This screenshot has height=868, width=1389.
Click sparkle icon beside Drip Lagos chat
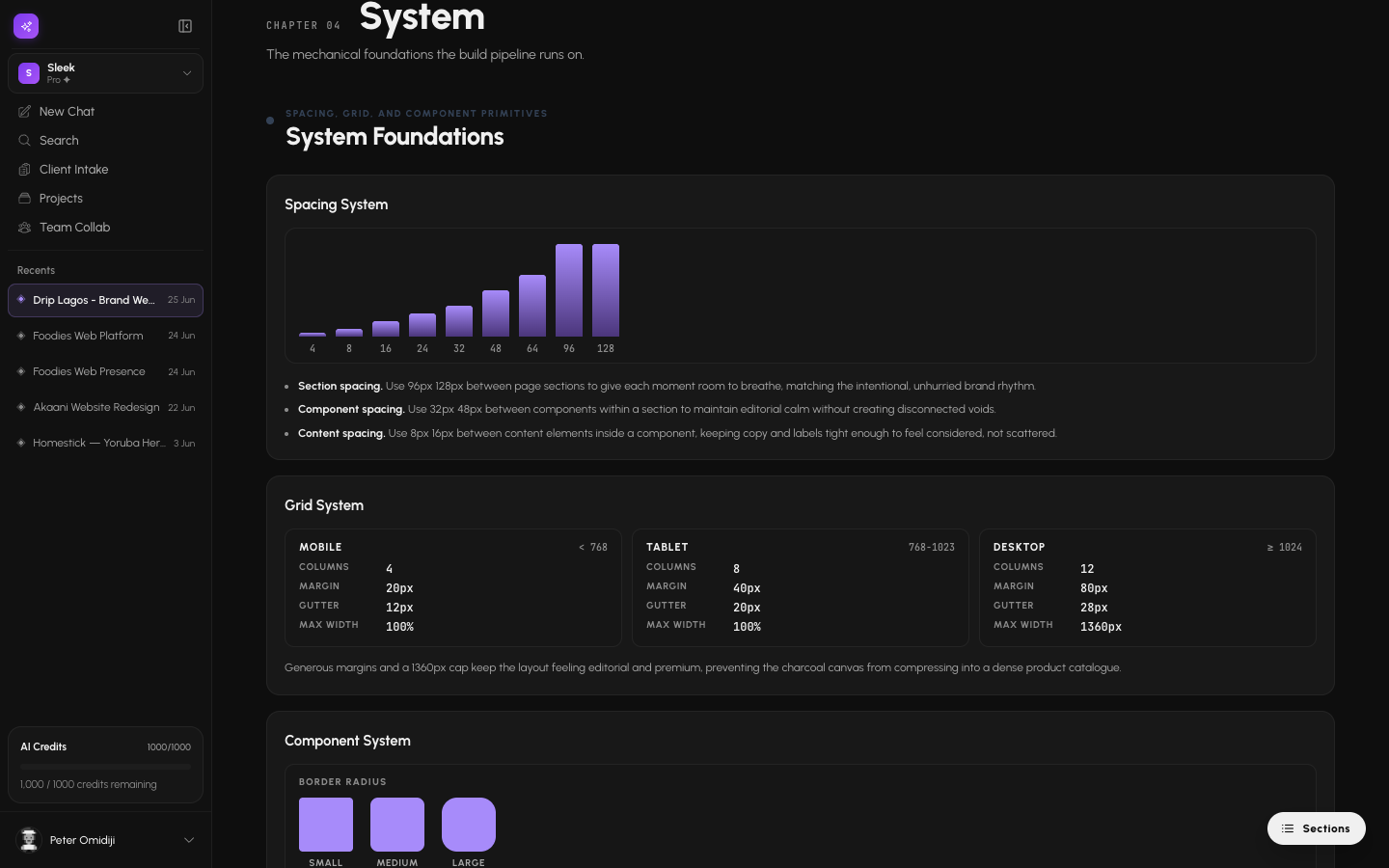pos(21,300)
